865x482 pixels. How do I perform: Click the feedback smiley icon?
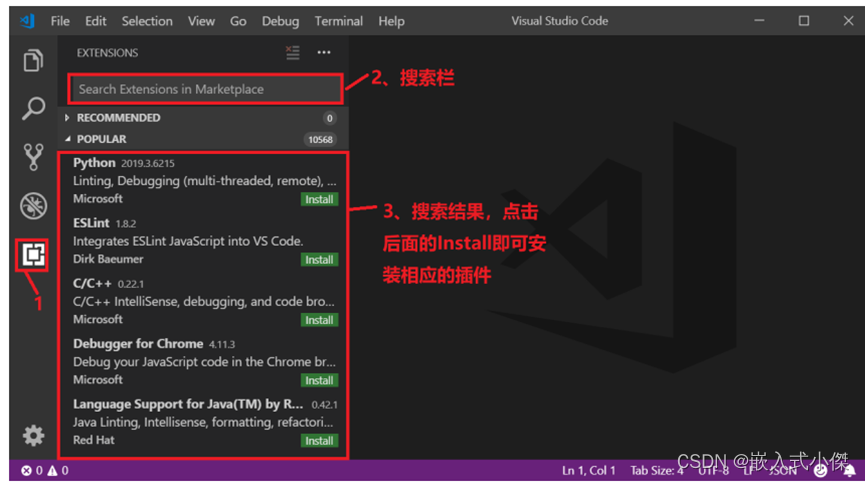click(820, 470)
